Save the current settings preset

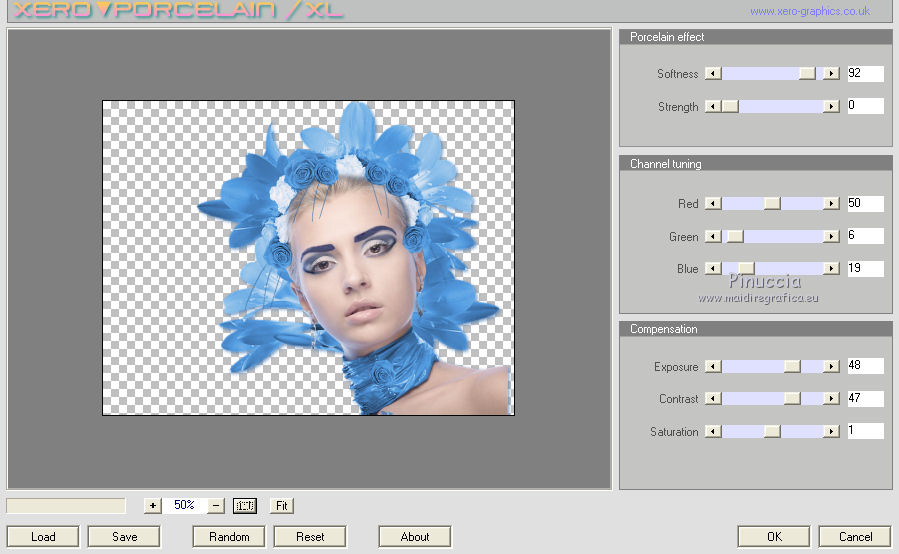pyautogui.click(x=124, y=537)
